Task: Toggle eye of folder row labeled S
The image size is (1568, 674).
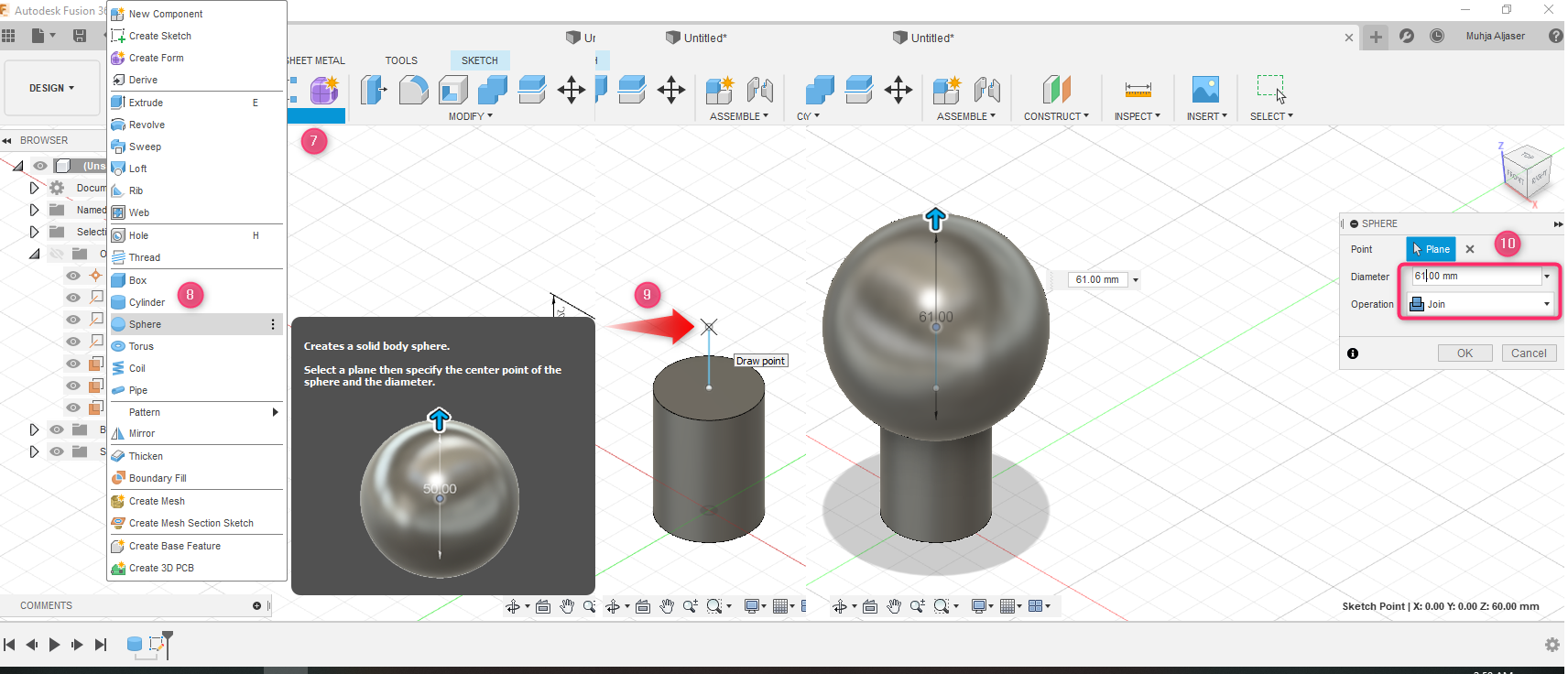Action: (57, 451)
